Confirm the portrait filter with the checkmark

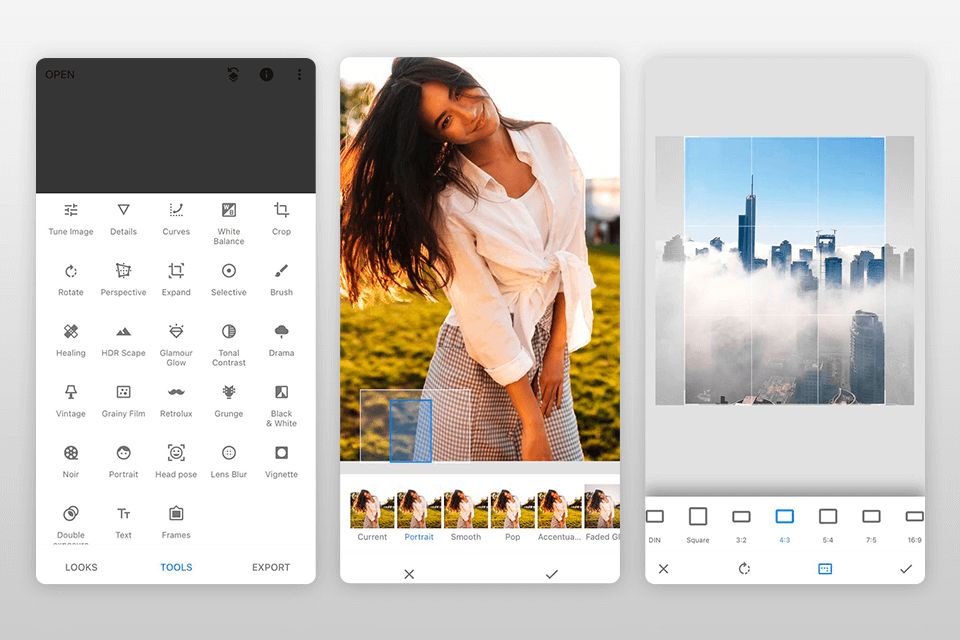[x=552, y=574]
